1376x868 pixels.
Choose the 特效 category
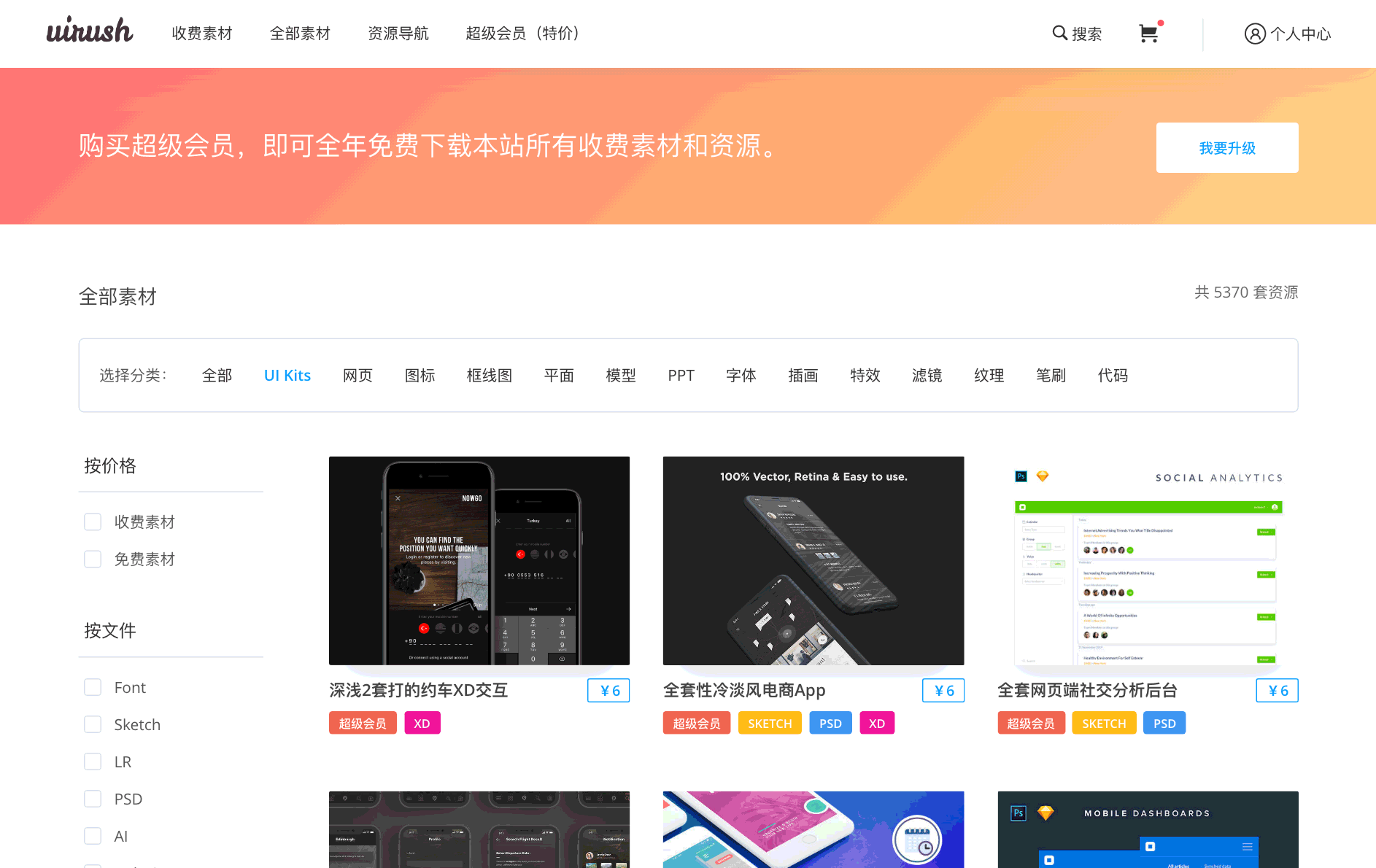click(865, 376)
